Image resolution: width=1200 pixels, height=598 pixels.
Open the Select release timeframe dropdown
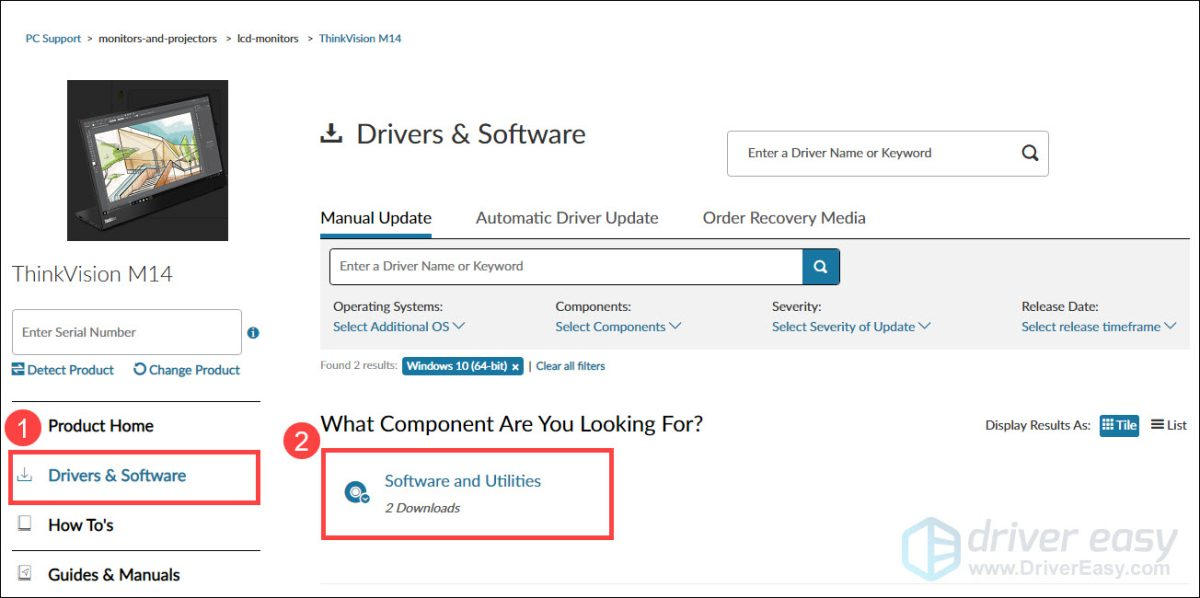(x=1098, y=326)
